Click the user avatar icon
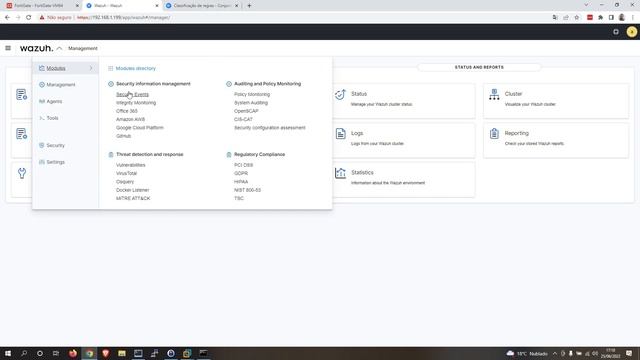 pos(631,32)
